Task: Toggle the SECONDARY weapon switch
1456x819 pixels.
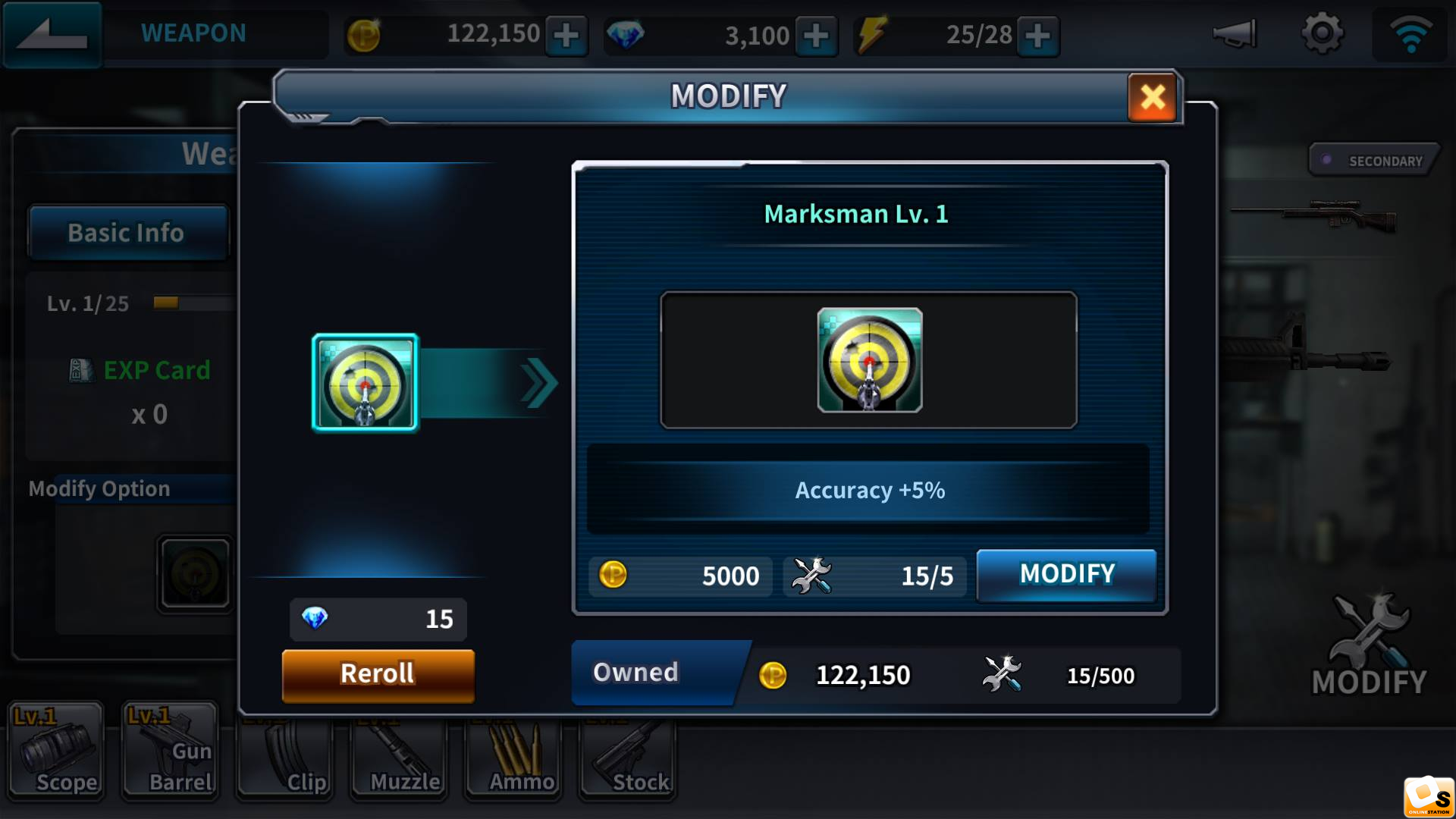Action: [x=1374, y=160]
